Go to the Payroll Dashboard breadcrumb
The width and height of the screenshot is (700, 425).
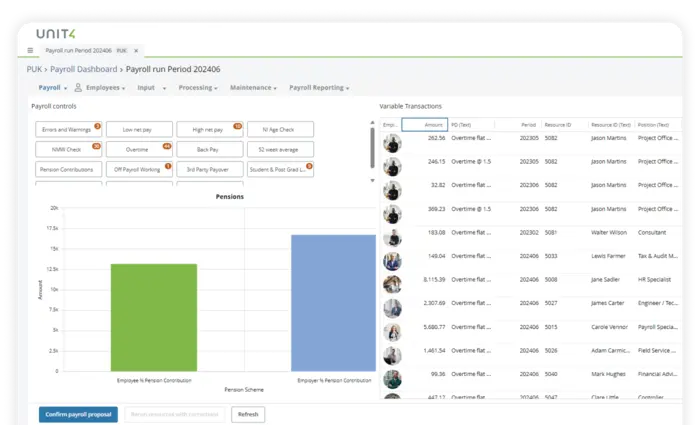(x=83, y=69)
